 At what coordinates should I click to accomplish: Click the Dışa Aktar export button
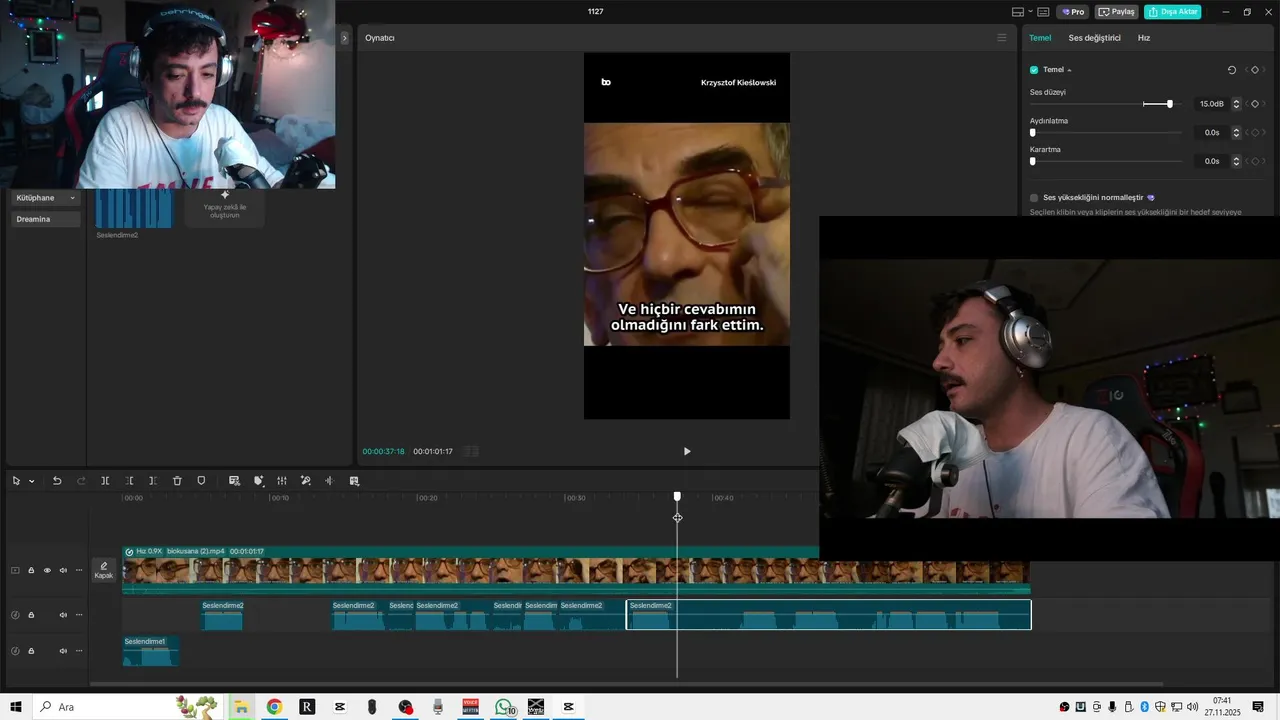tap(1172, 12)
